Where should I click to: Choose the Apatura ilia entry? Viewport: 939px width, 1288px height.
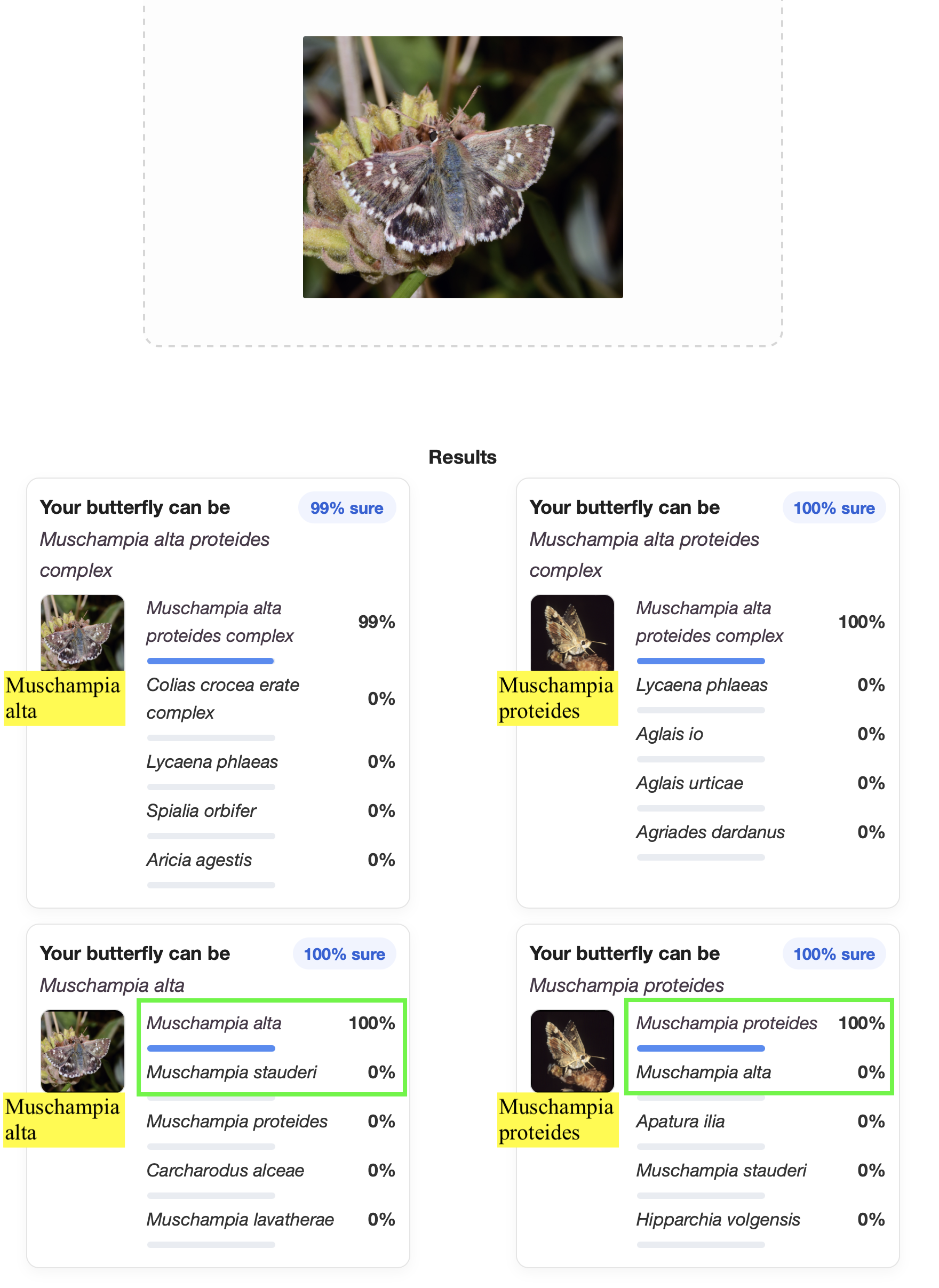pyautogui.click(x=680, y=1122)
